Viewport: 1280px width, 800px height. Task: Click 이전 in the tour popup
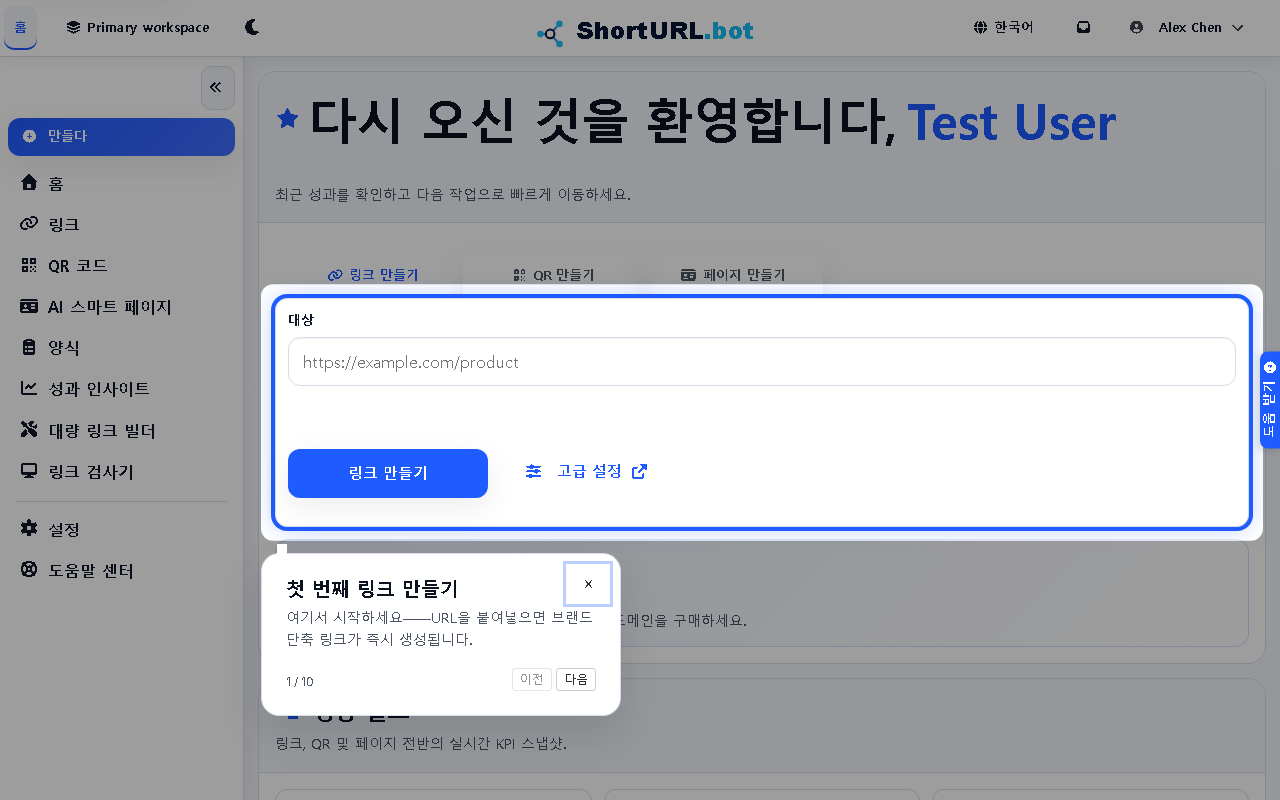pos(532,680)
